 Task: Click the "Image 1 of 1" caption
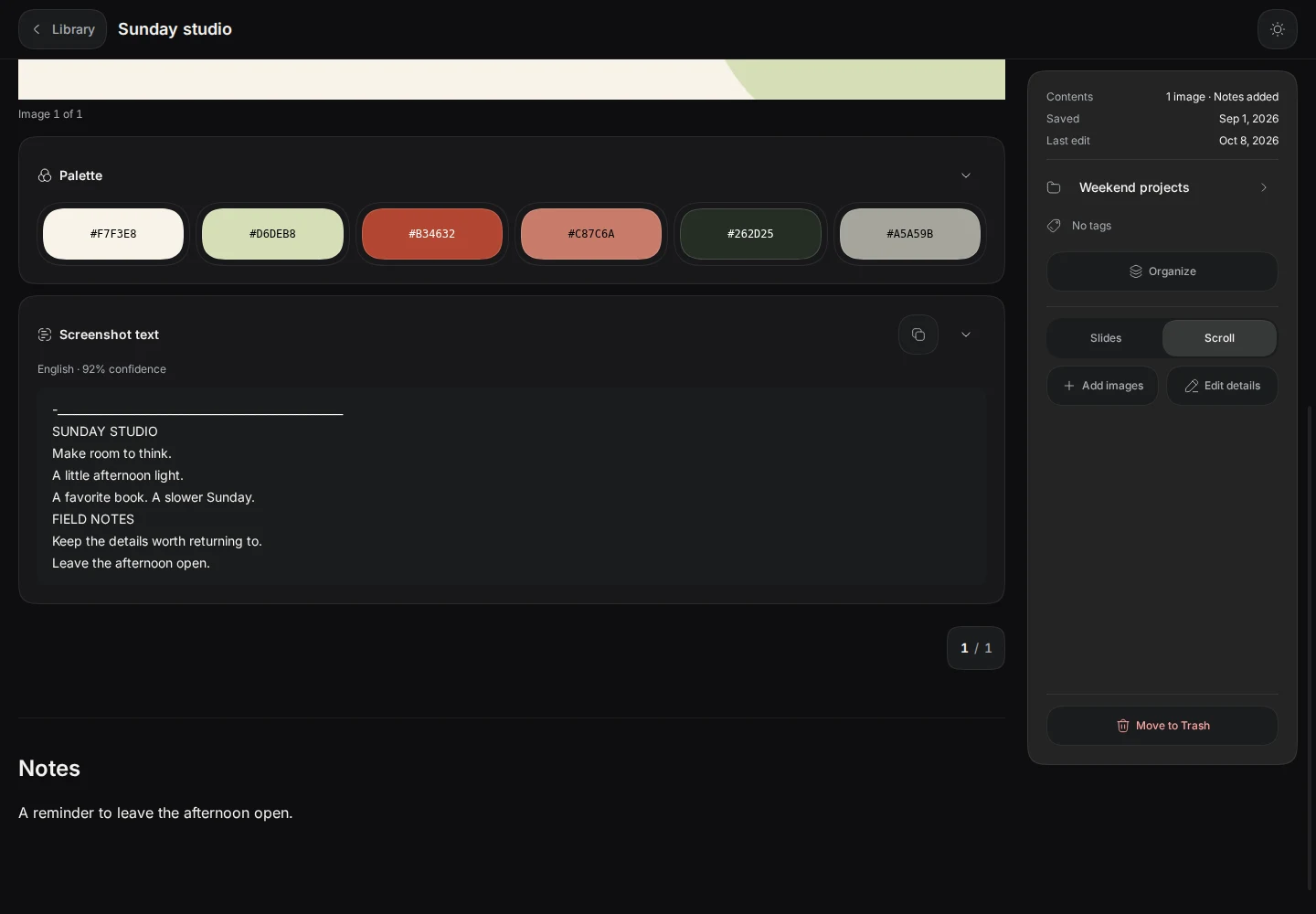(50, 114)
